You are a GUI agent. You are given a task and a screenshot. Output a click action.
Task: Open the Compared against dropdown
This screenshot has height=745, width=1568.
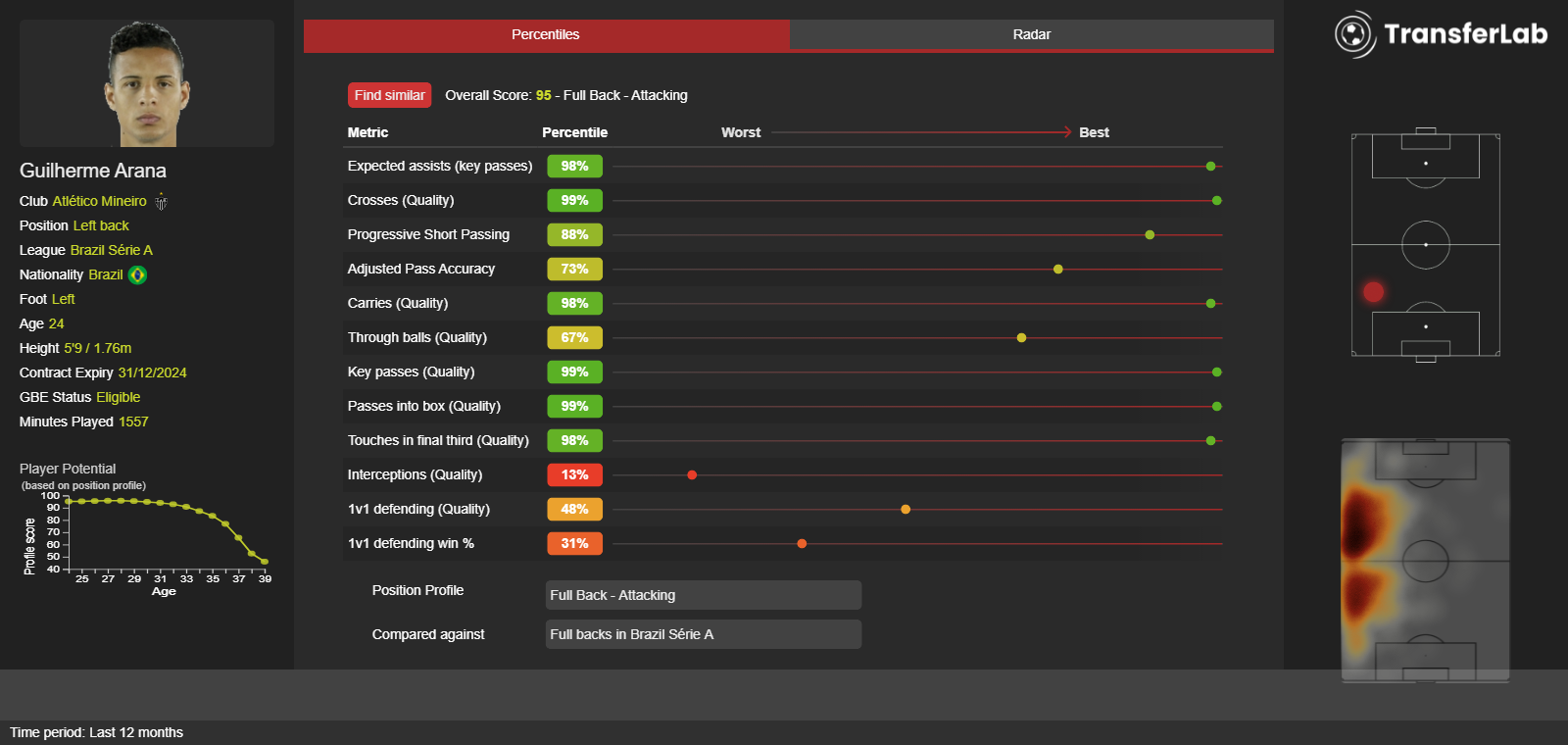(x=704, y=634)
